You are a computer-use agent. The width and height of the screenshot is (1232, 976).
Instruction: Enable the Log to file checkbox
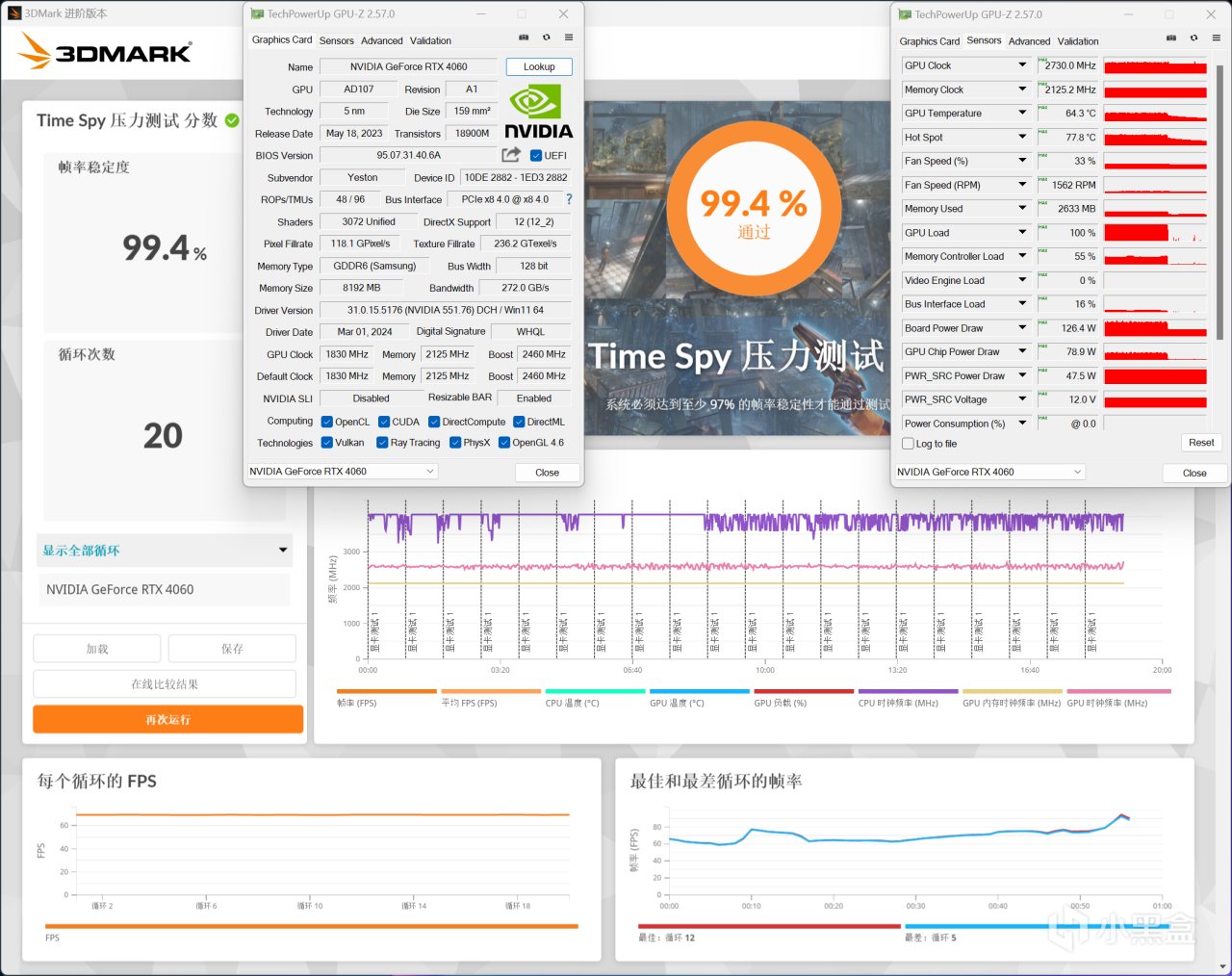pos(908,444)
